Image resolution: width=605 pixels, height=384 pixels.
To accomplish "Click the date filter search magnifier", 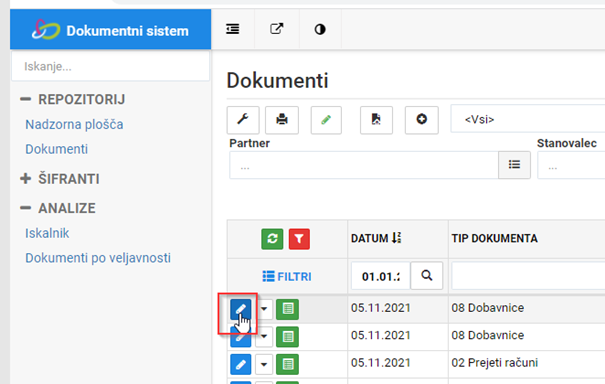I will (427, 276).
